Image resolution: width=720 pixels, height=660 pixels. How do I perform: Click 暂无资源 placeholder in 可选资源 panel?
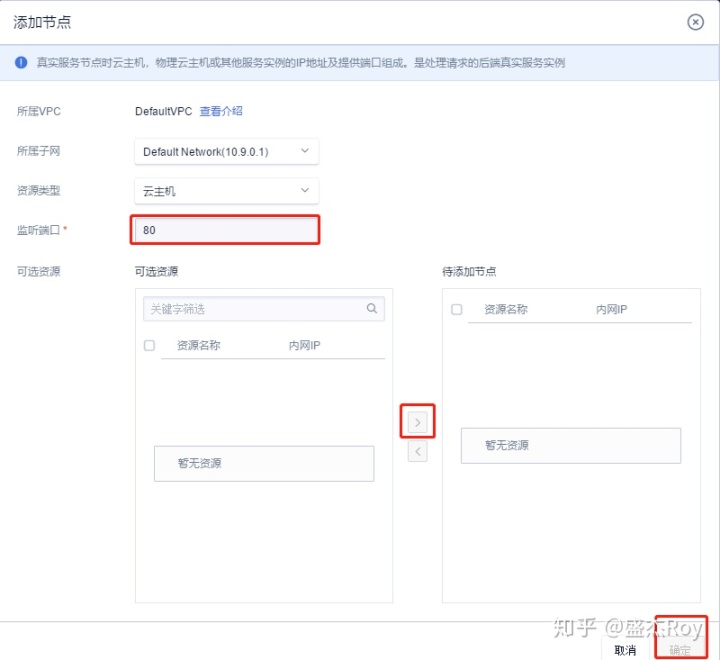coord(264,463)
